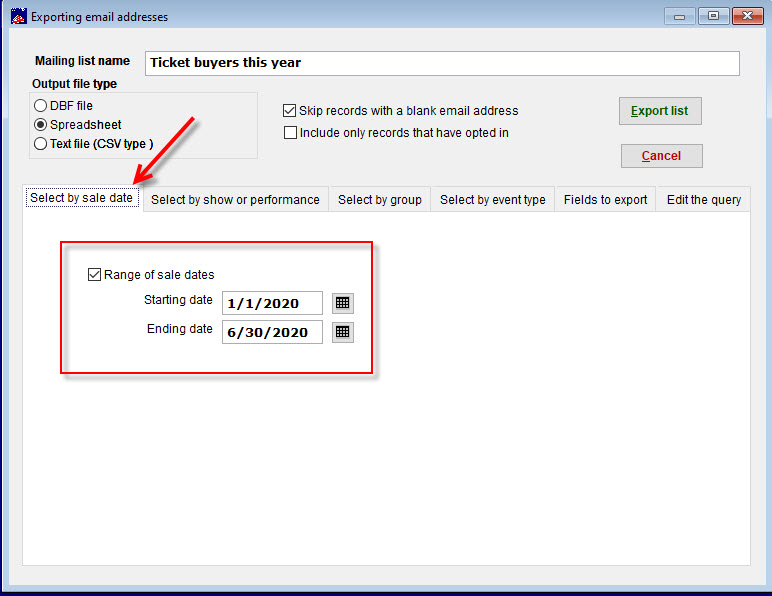The width and height of the screenshot is (772, 596).
Task: Close the Exporting email addresses window
Action: (x=747, y=16)
